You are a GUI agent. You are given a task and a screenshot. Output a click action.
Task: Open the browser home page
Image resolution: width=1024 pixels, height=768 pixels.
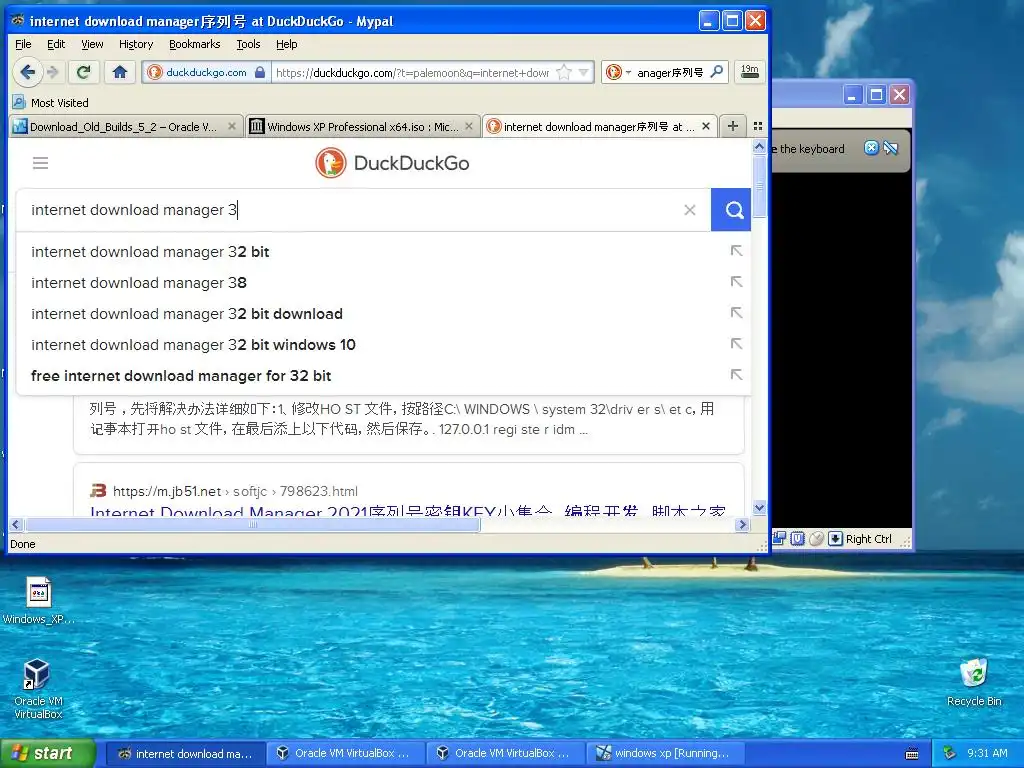tap(120, 72)
